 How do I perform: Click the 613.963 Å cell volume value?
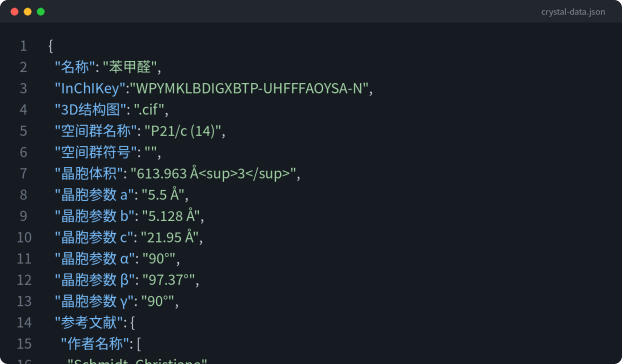click(213, 174)
